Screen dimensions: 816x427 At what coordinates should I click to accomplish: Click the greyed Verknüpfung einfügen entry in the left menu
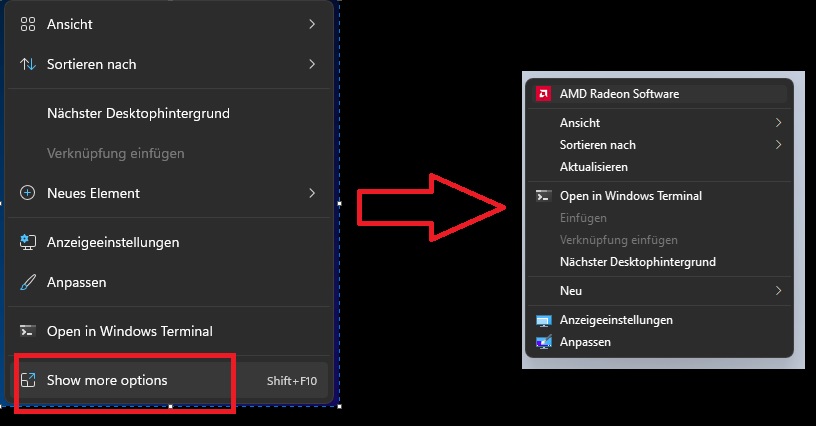(169, 153)
